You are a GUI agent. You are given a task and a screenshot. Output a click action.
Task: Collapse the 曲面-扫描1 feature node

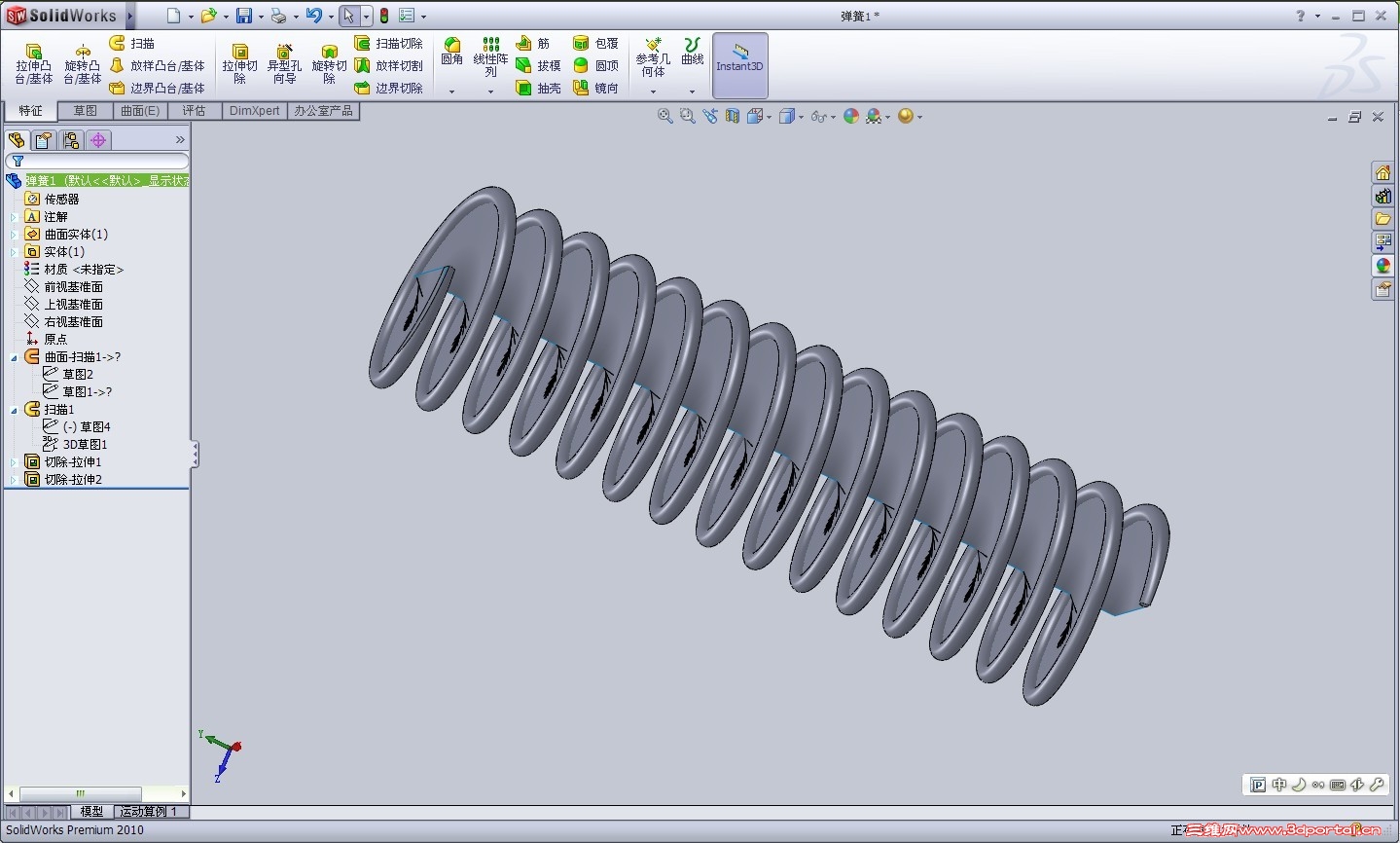pyautogui.click(x=14, y=357)
